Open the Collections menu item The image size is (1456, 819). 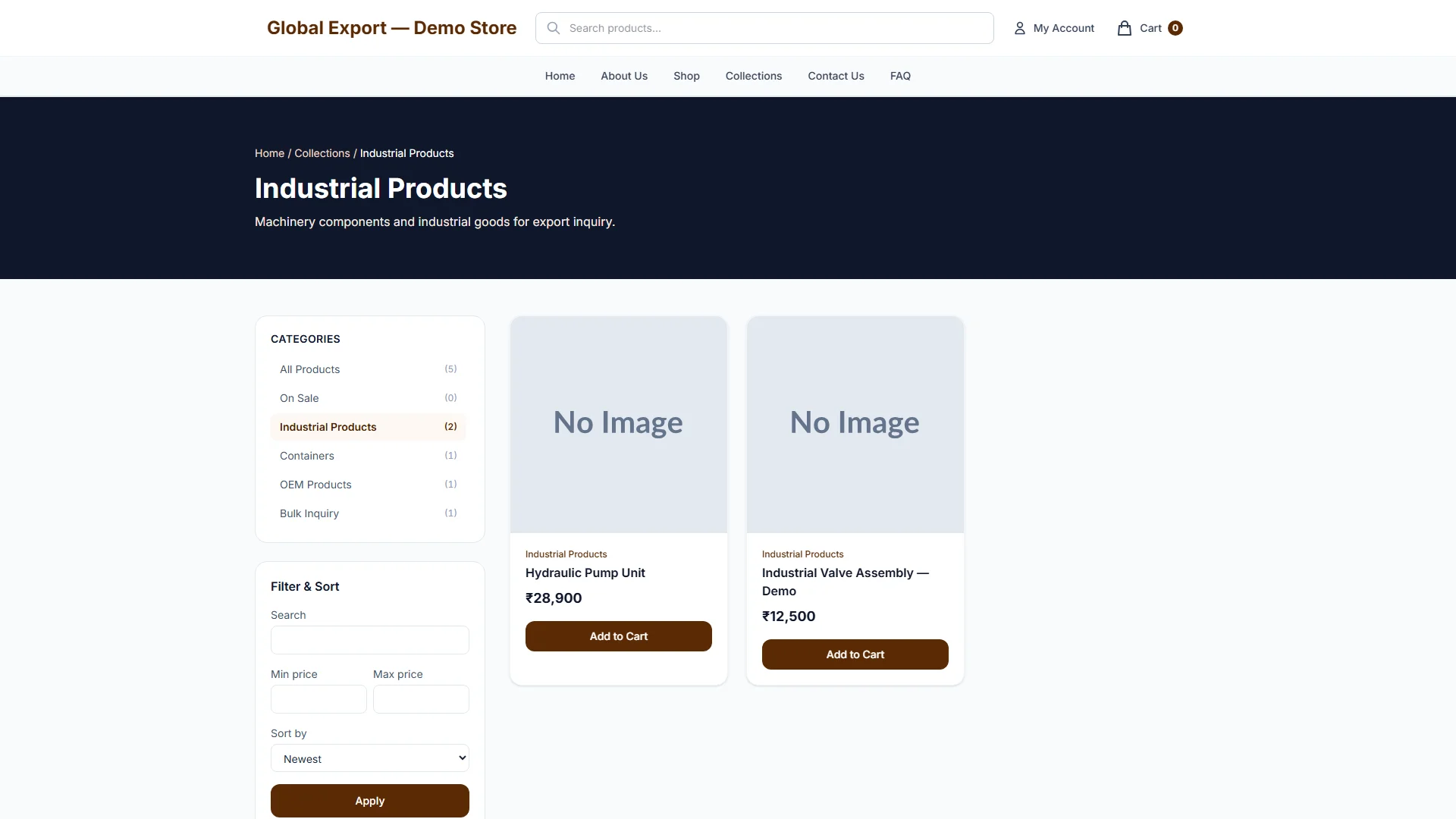point(754,76)
